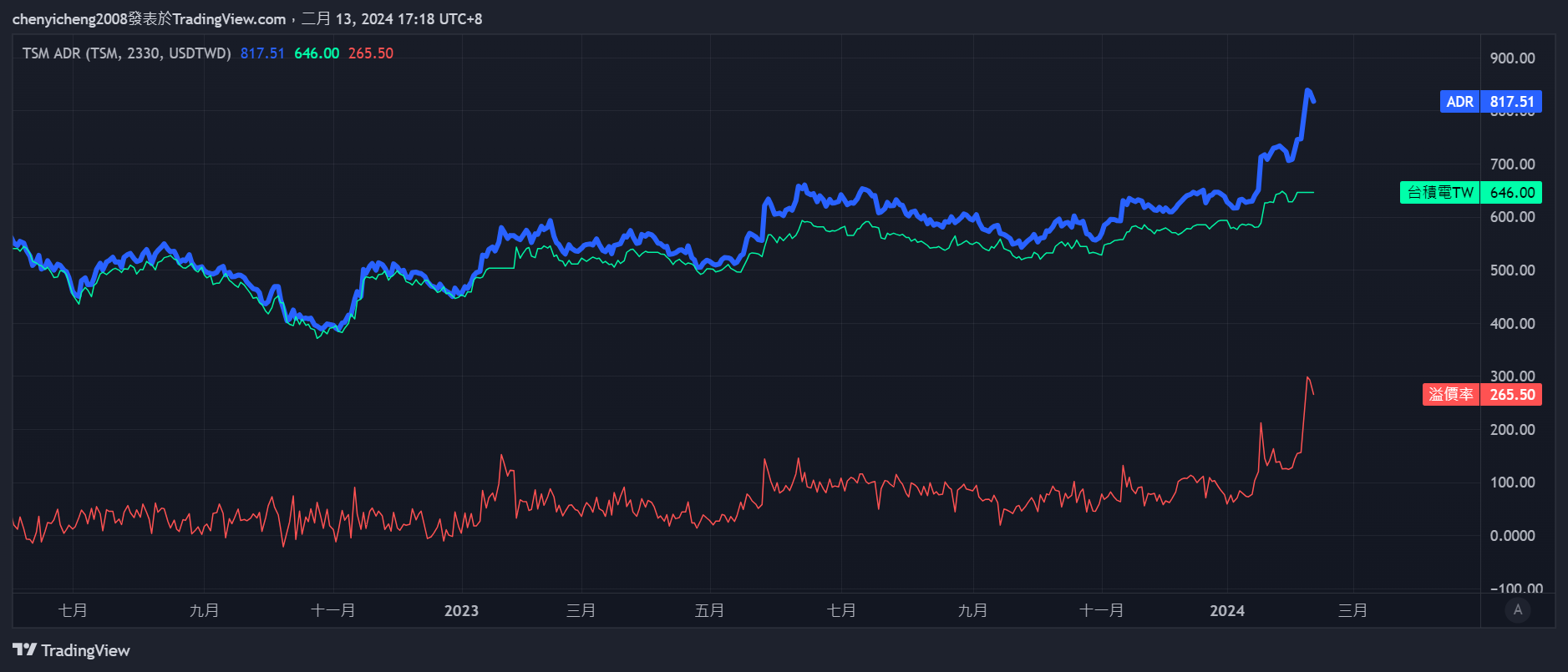Viewport: 1568px width, 672px height.
Task: Click the 700.00 price axis label
Action: coord(1512,164)
